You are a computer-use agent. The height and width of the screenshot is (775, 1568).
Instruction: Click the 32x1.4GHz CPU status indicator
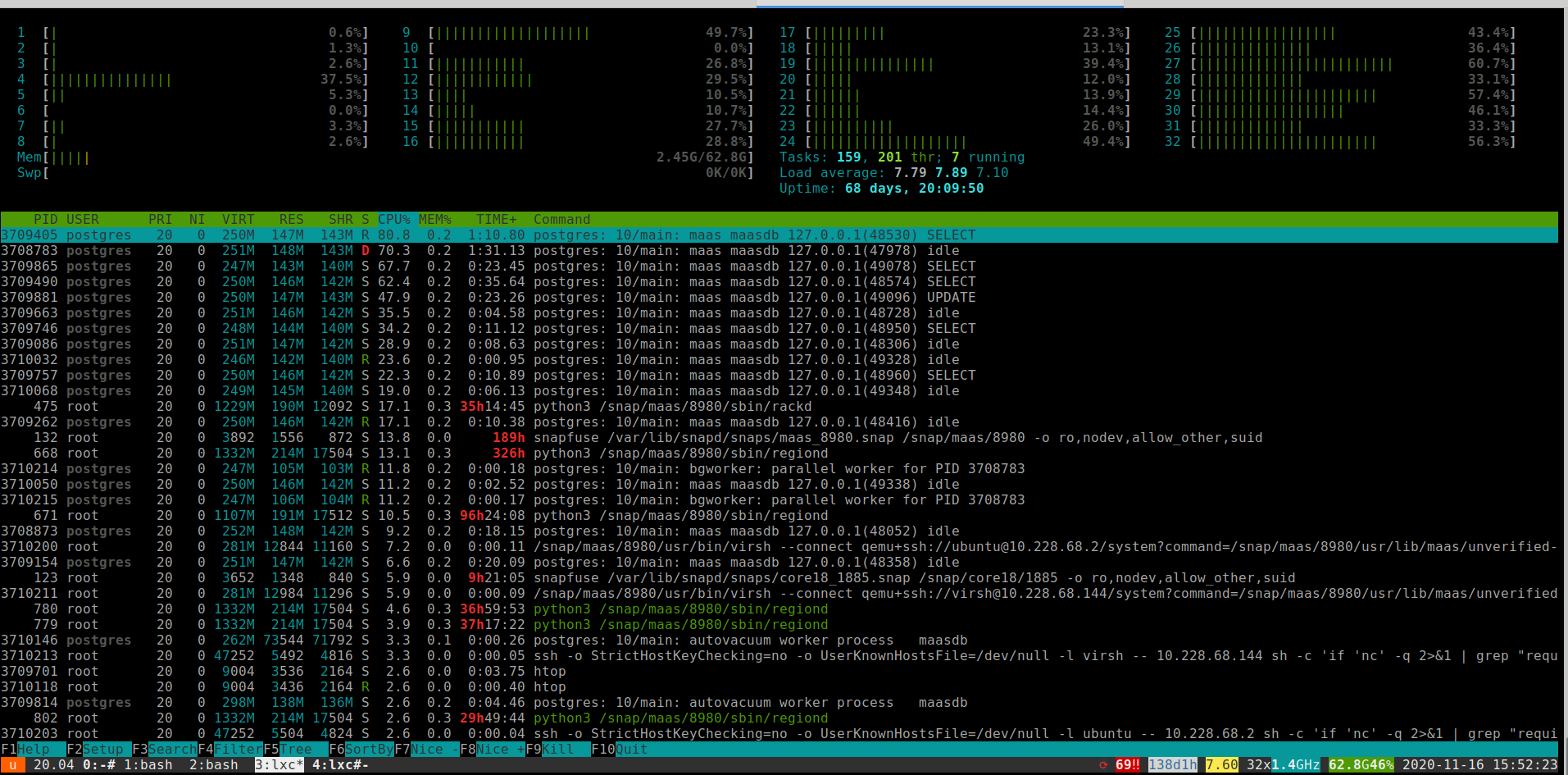tap(1283, 765)
